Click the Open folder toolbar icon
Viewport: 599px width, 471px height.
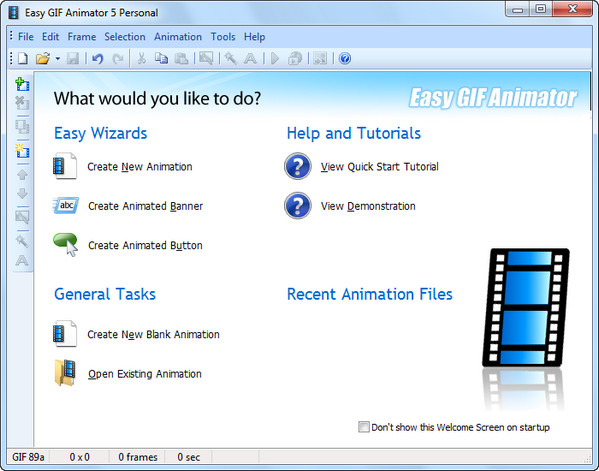(x=43, y=58)
